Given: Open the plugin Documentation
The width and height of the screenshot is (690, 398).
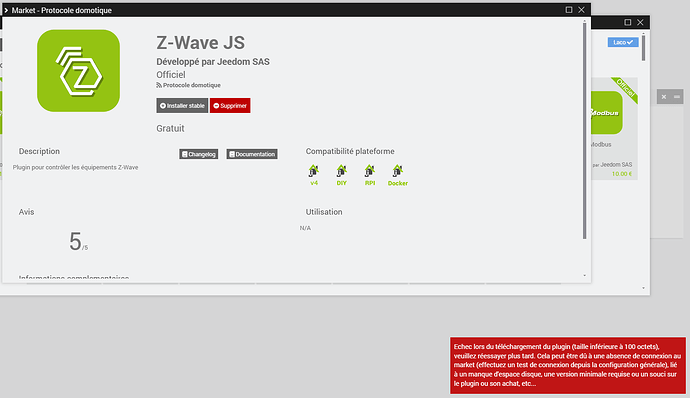Looking at the screenshot, I should [x=252, y=154].
